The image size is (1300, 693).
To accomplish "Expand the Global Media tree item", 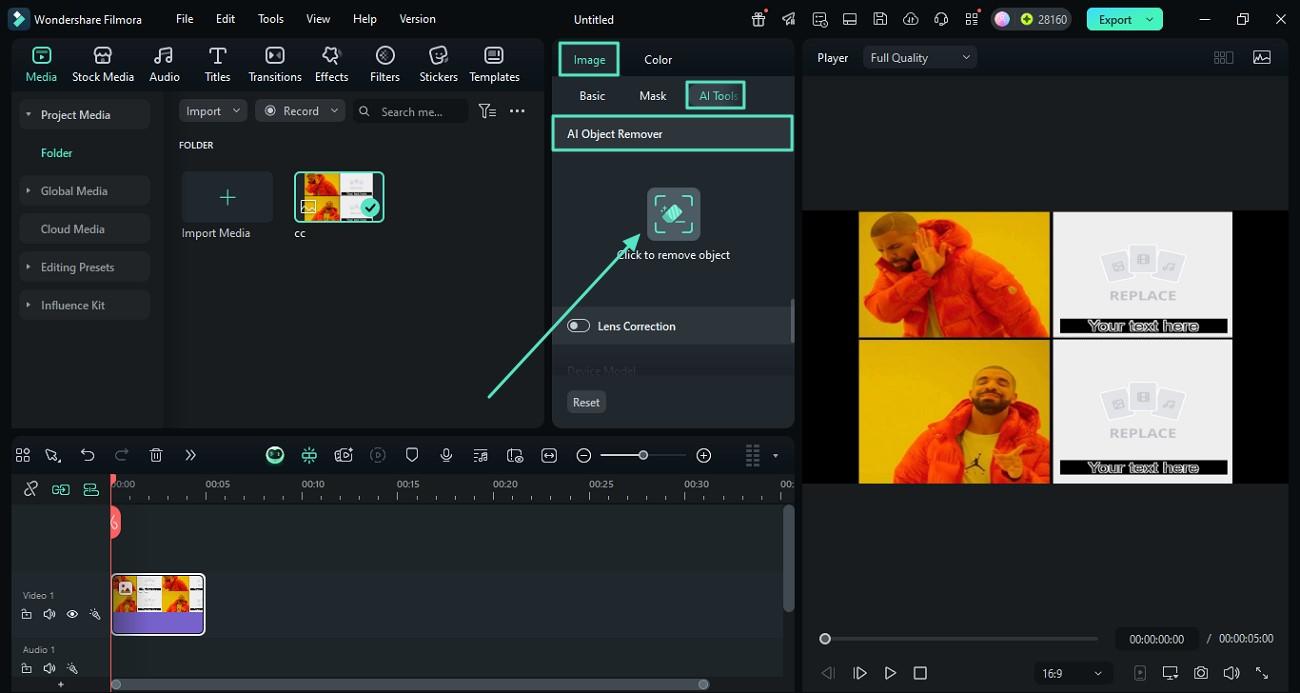I will click(x=28, y=191).
